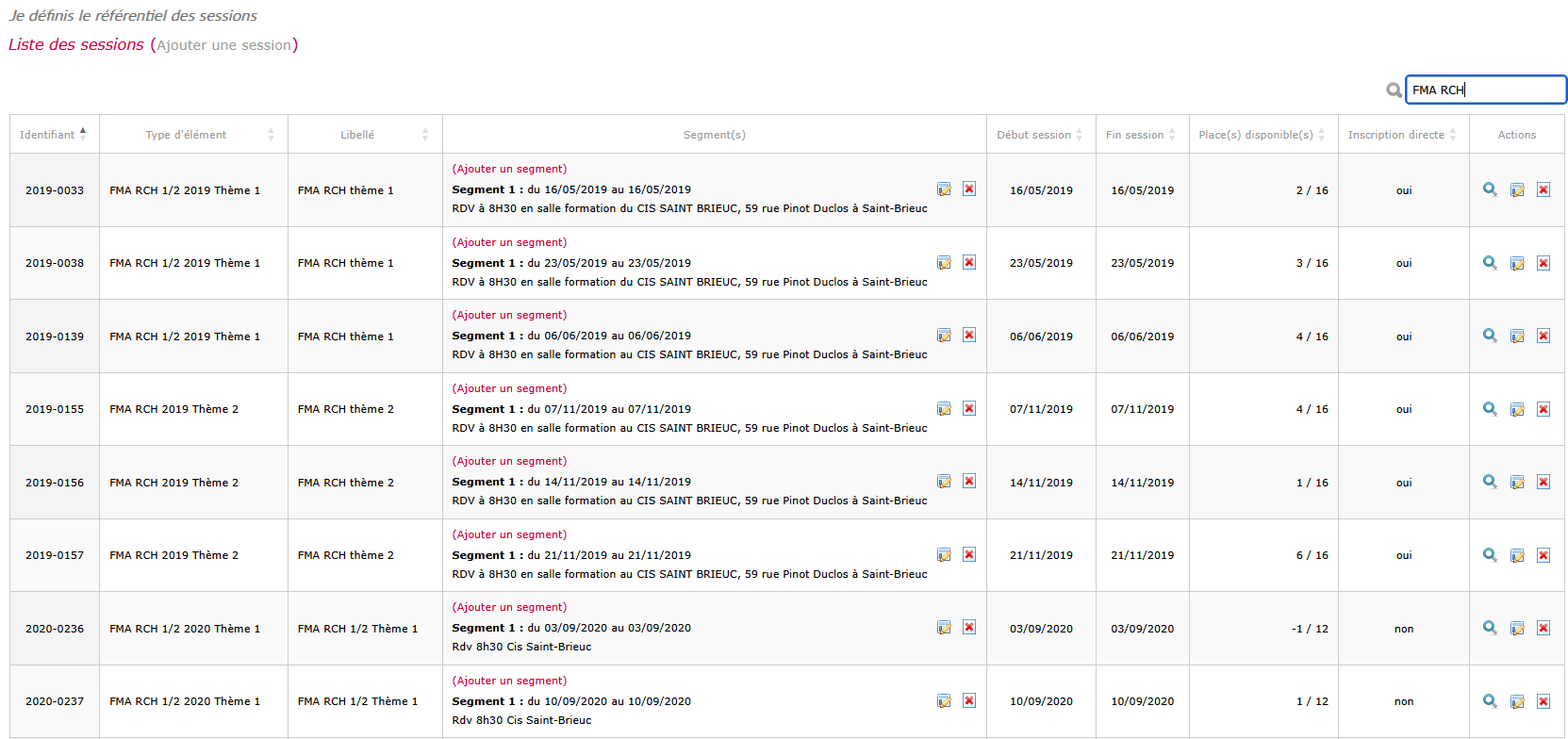Image resolution: width=1568 pixels, height=739 pixels.
Task: Delete session 2019-0038 in Actions column
Action: pyautogui.click(x=1543, y=263)
